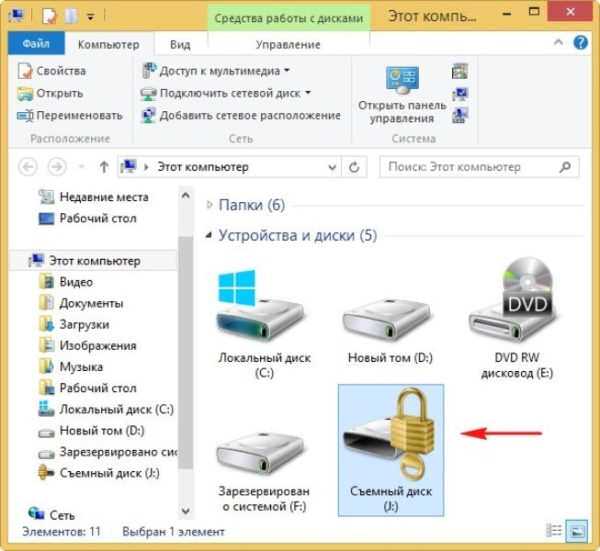Click the window system menu icon in title bar
The width and height of the screenshot is (600, 551).
[16, 15]
